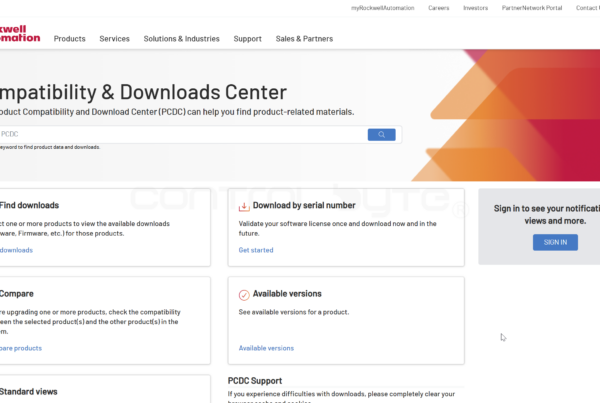
Task: Open the Solutions & Industries menu
Action: tap(181, 39)
